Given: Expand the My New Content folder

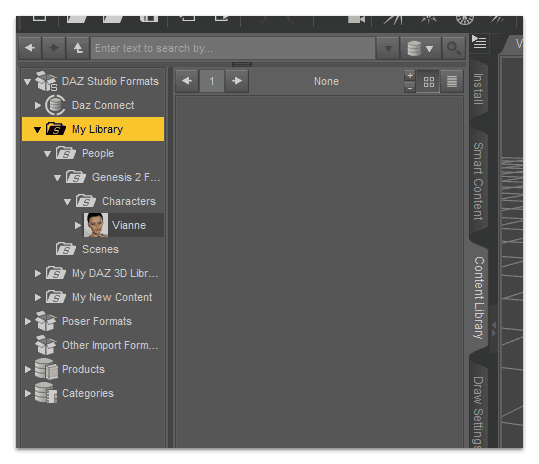Looking at the screenshot, I should (x=37, y=297).
